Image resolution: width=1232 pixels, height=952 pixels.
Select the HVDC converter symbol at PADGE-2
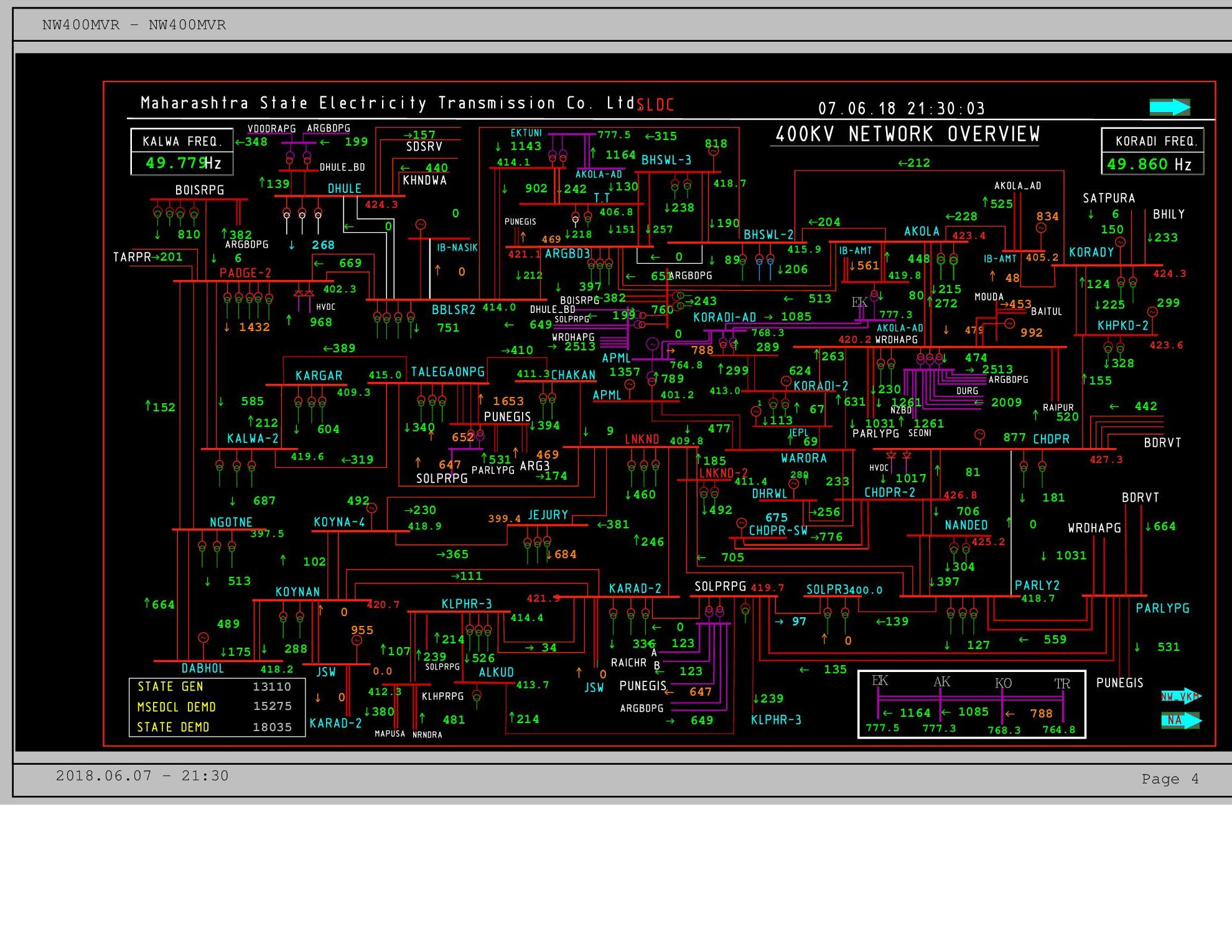pos(304,294)
